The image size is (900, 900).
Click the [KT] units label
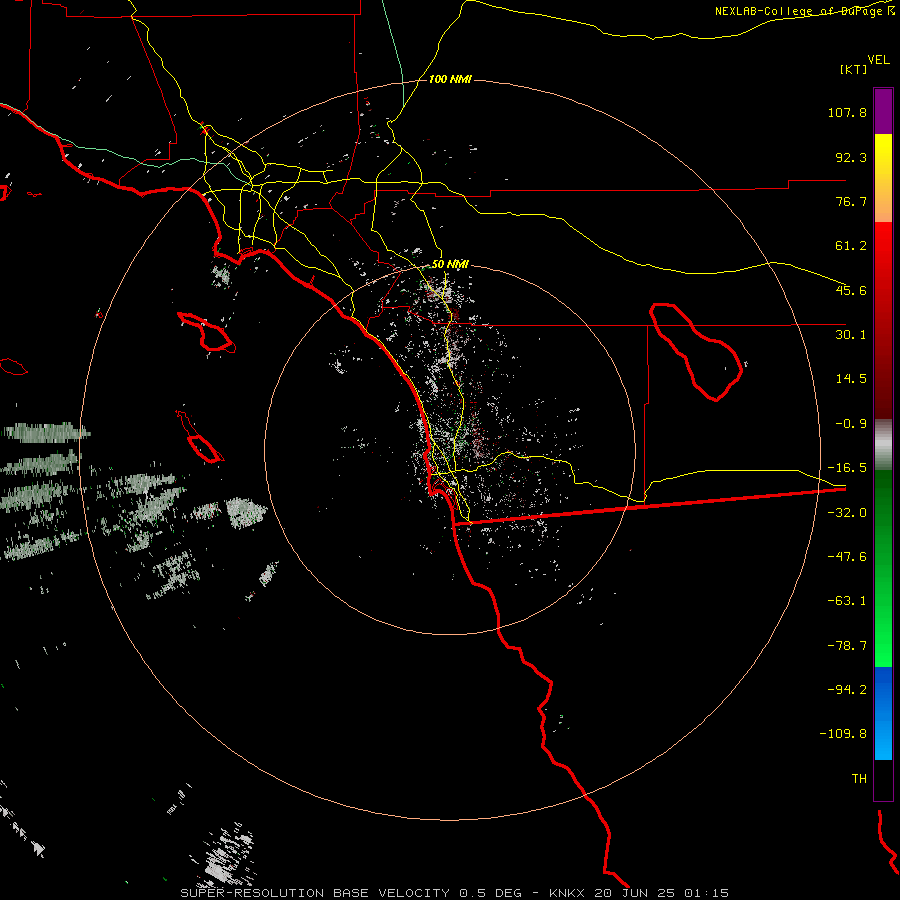click(x=853, y=69)
